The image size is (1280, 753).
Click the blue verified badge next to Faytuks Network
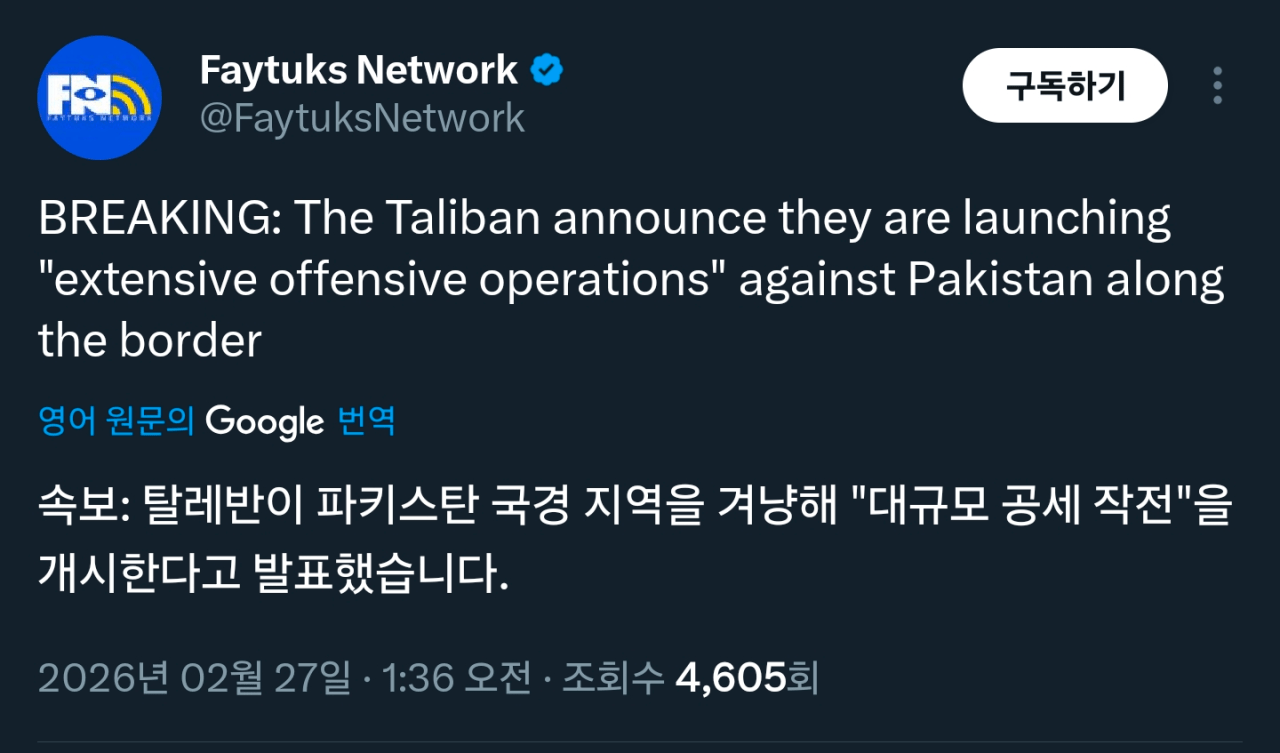[544, 69]
